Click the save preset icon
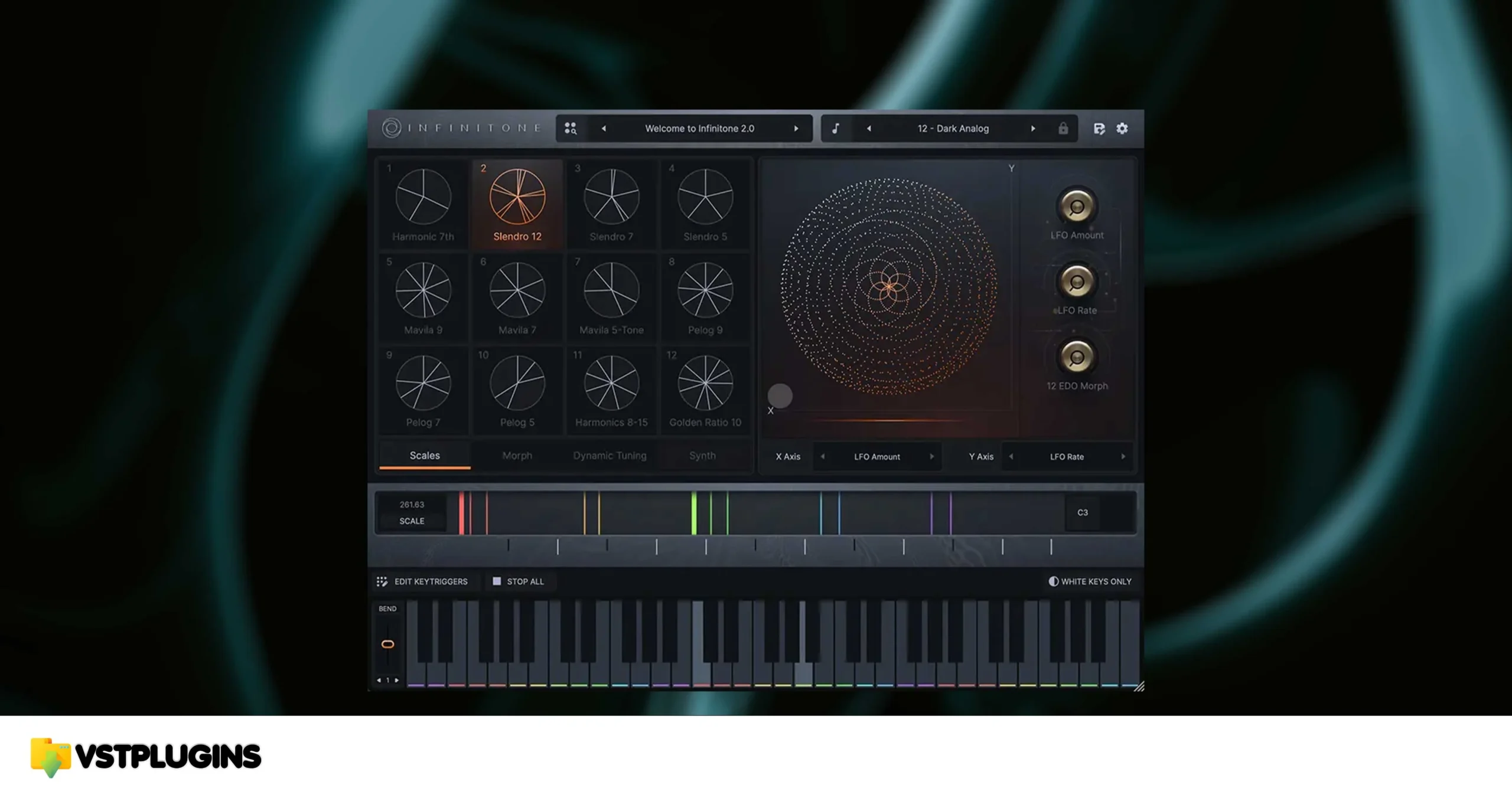 (x=1099, y=129)
